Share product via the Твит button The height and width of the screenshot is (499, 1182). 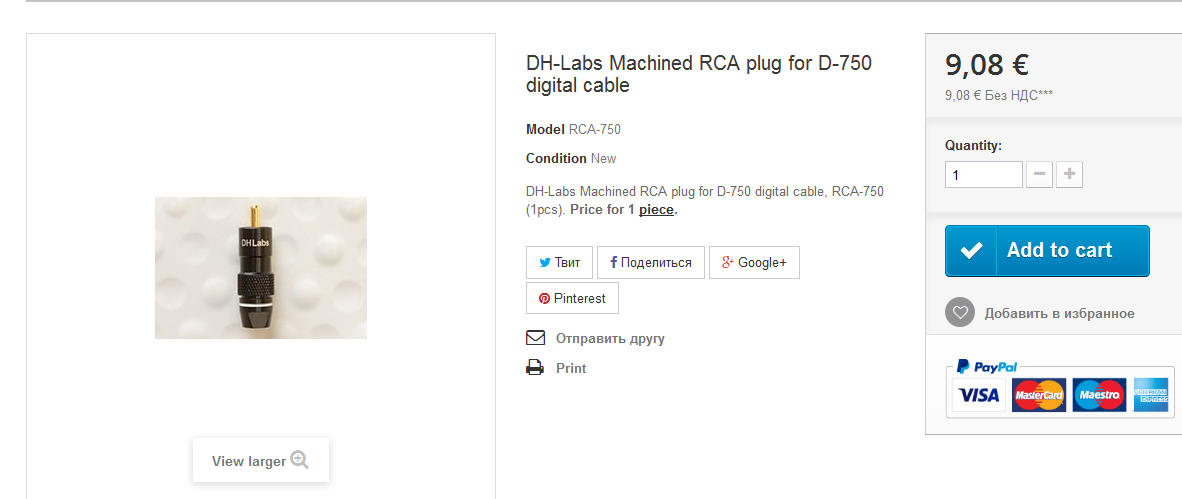click(x=560, y=263)
